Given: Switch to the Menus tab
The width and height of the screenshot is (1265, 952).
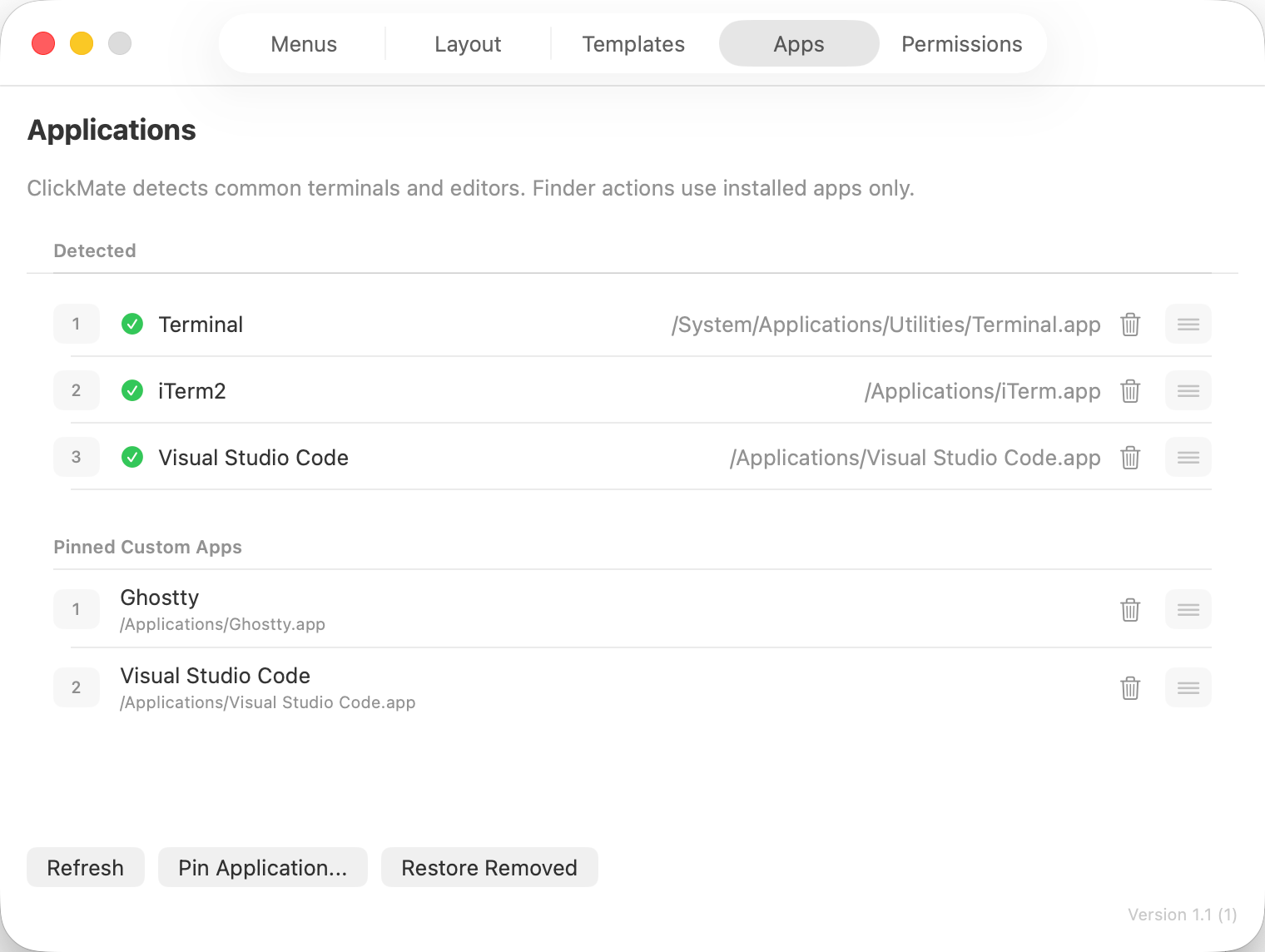Looking at the screenshot, I should (304, 44).
